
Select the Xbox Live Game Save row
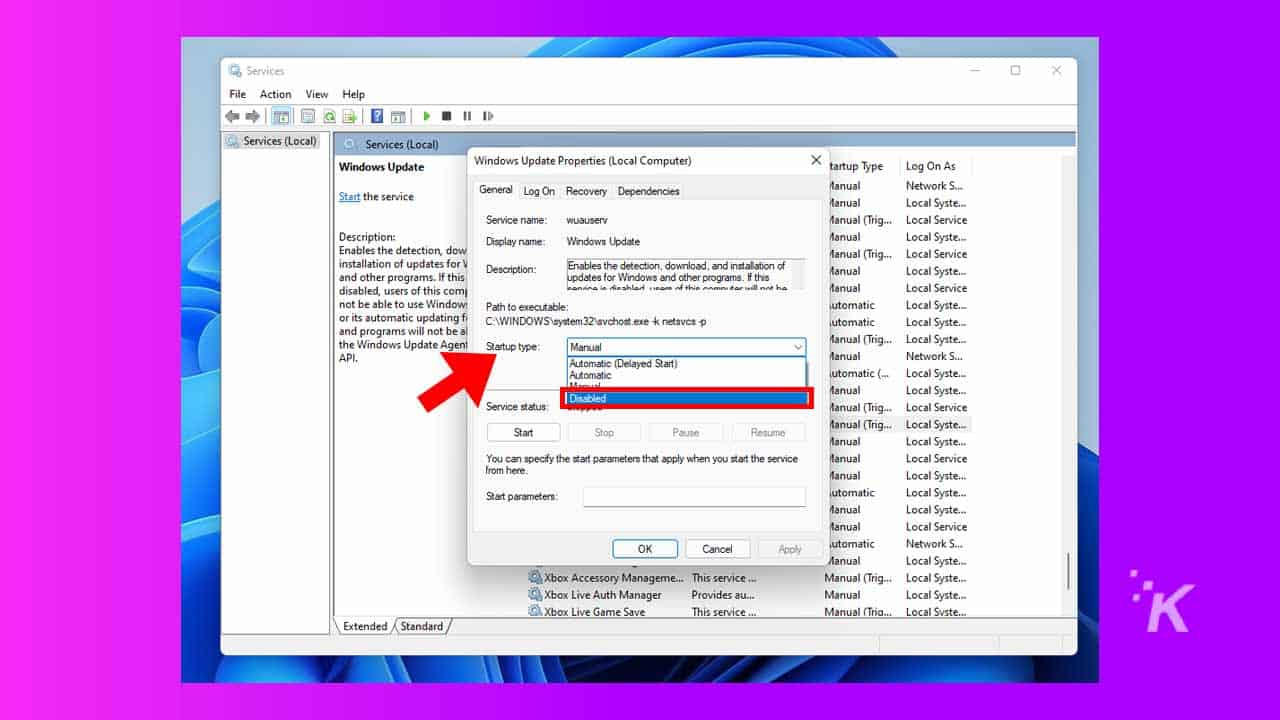(x=747, y=612)
